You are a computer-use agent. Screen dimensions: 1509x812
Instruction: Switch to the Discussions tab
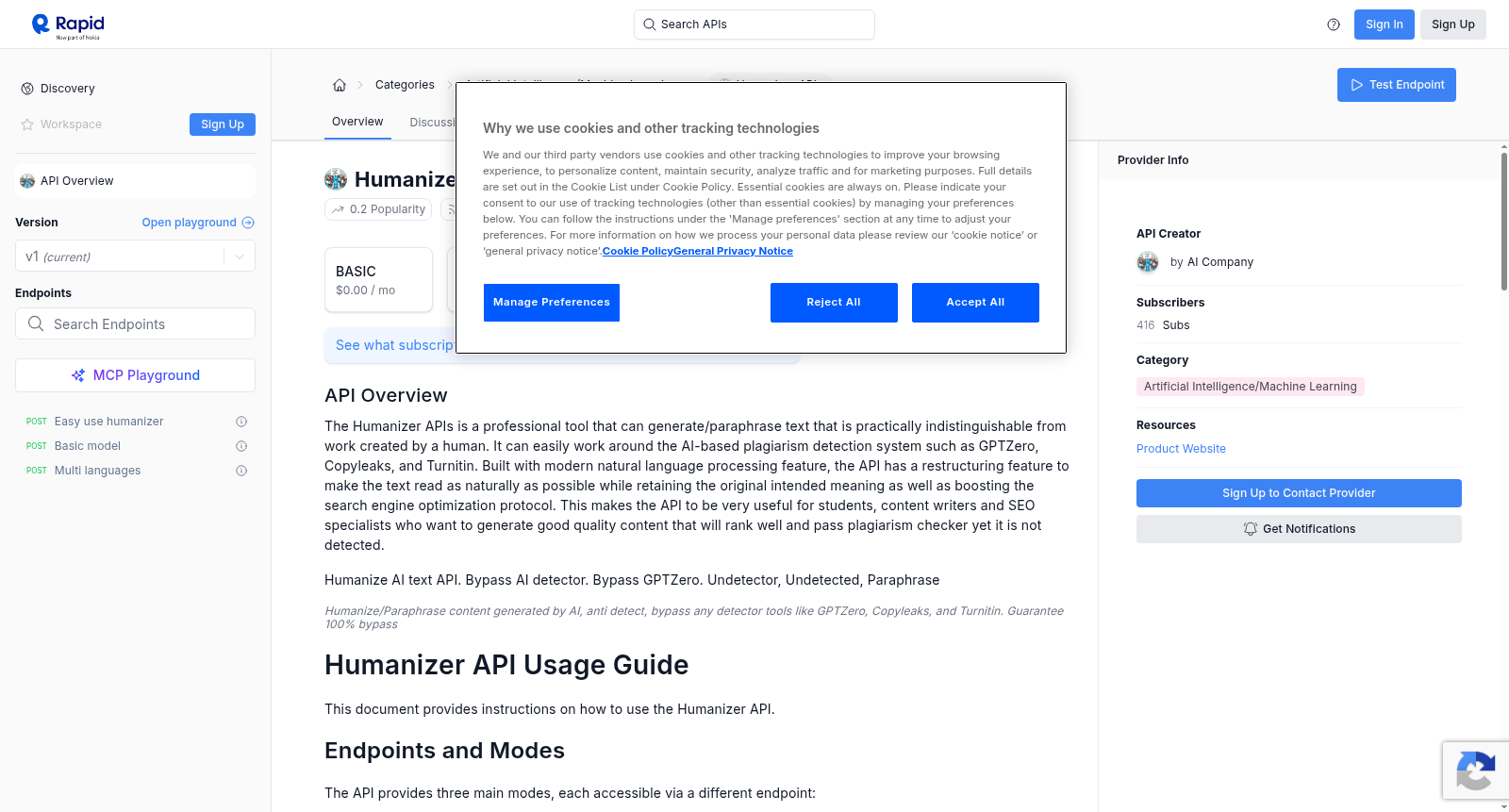[x=433, y=123]
